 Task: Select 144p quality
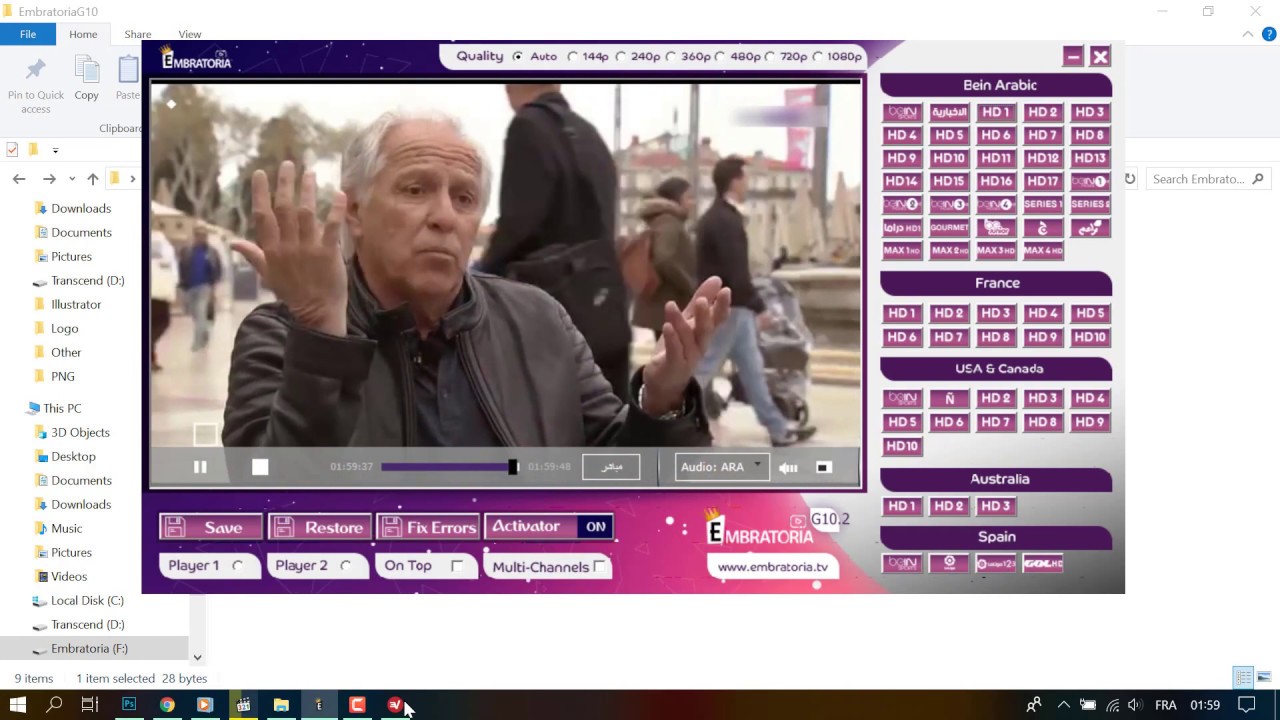click(573, 57)
